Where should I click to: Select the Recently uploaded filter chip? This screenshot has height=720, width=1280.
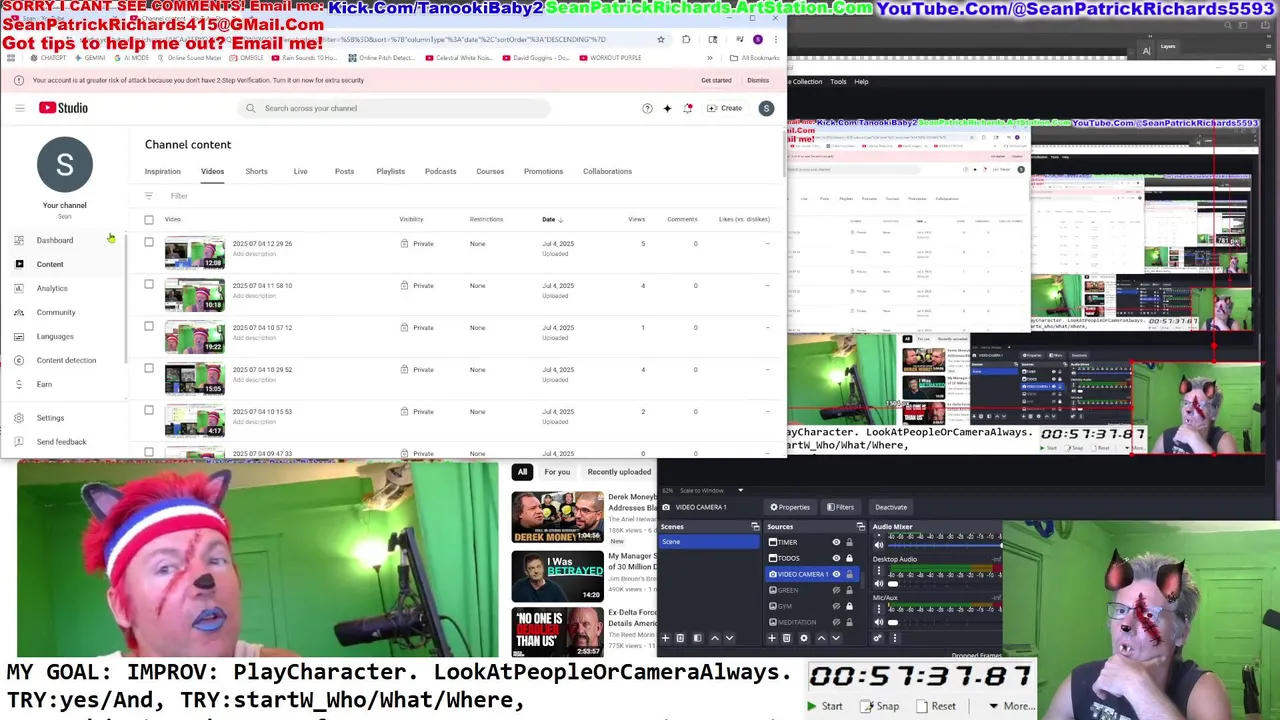pyautogui.click(x=619, y=472)
